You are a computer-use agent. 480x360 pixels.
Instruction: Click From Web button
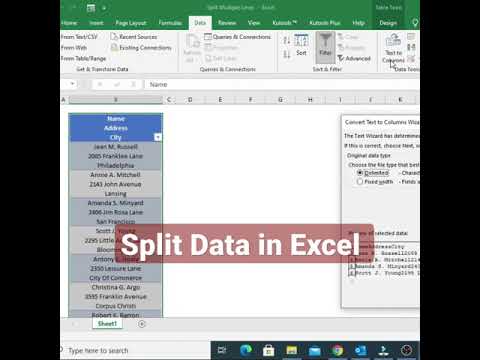74,48
